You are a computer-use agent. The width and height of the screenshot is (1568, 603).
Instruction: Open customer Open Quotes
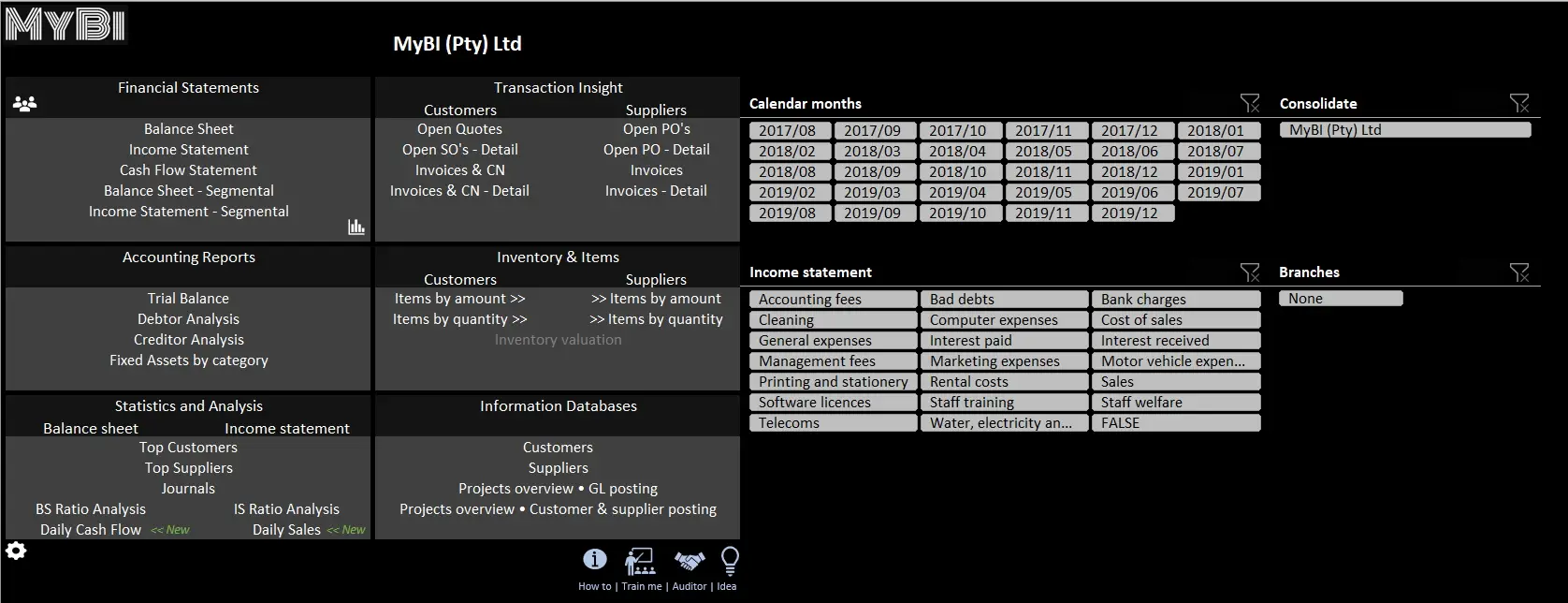460,129
